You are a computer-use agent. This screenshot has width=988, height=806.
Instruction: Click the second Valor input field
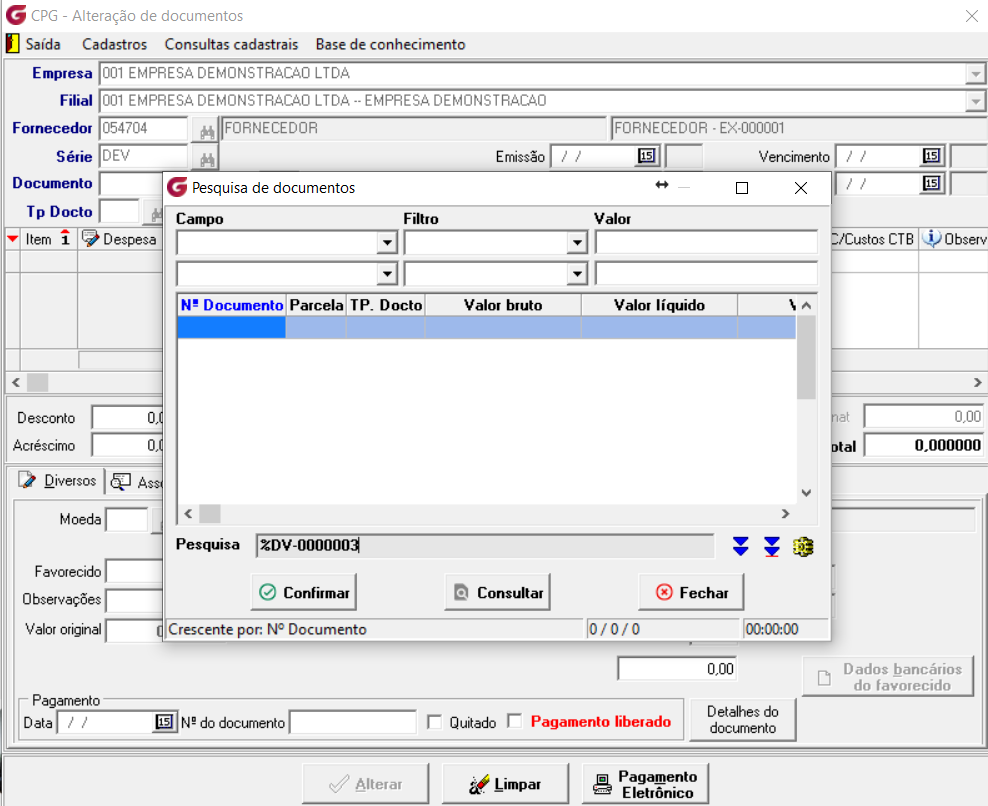(706, 273)
